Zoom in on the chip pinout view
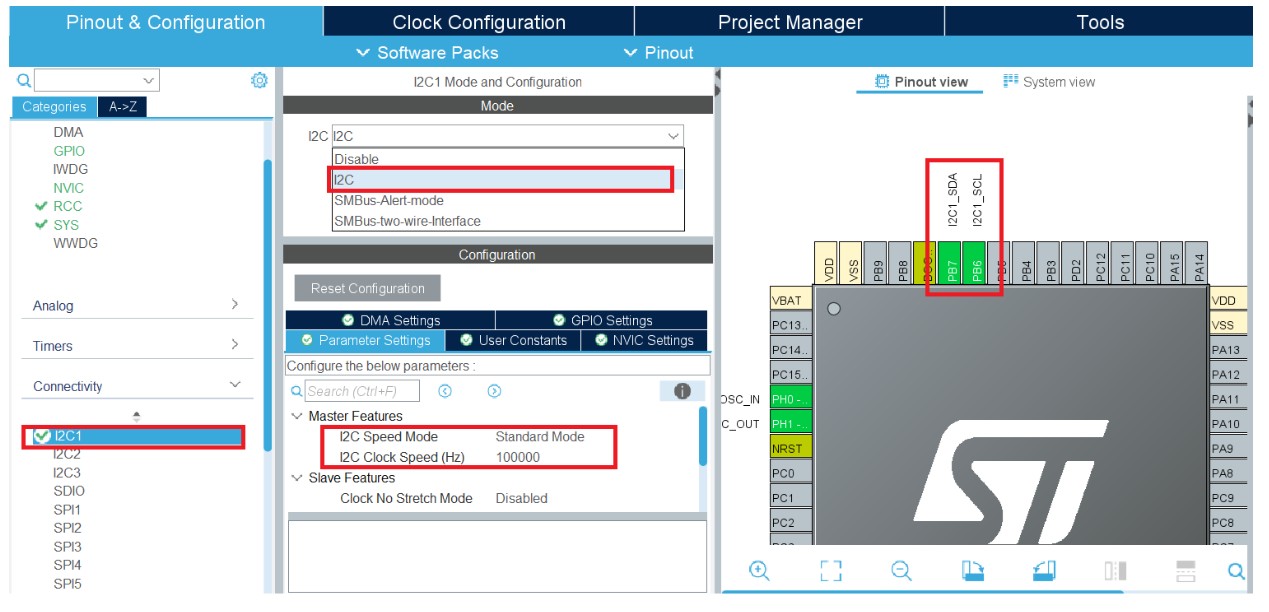This screenshot has height=612, width=1269. (x=759, y=571)
